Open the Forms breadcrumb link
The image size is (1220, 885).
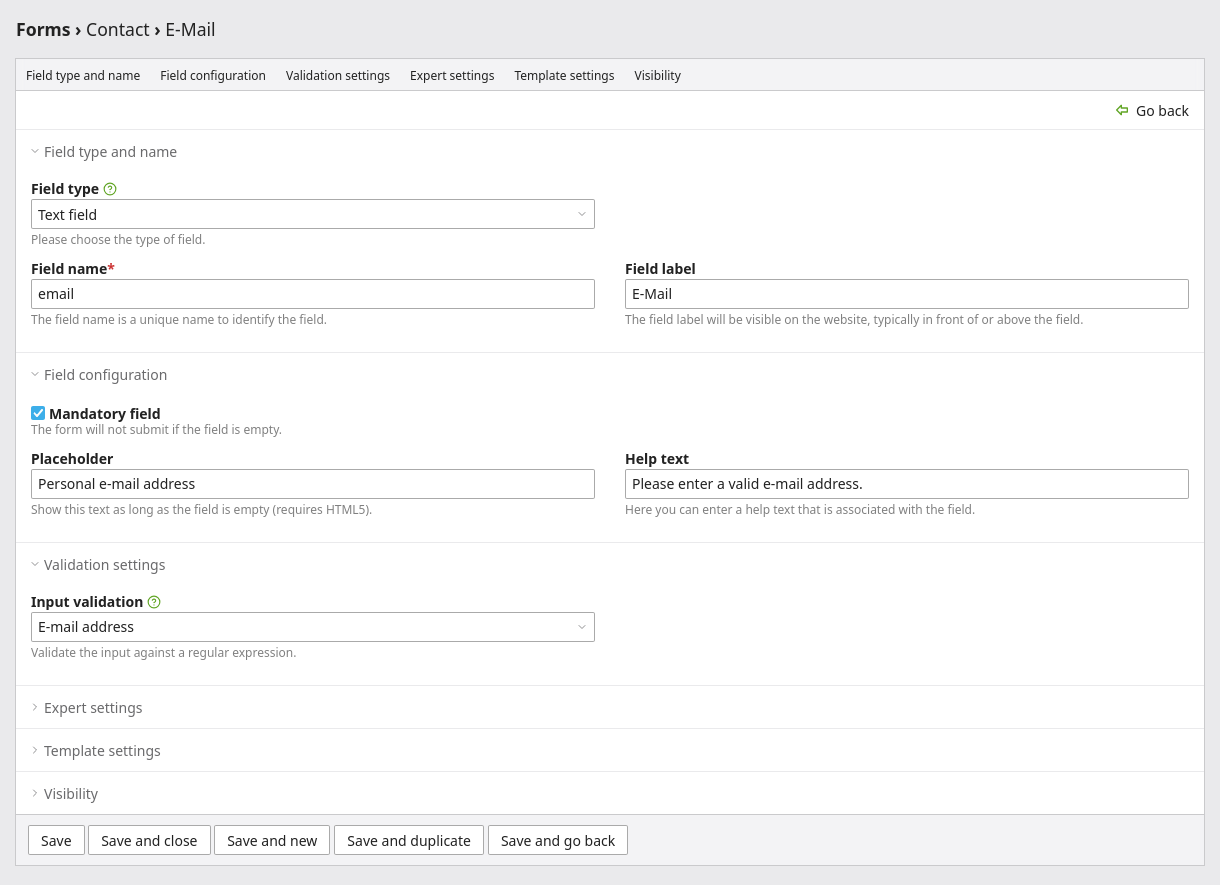(x=43, y=30)
